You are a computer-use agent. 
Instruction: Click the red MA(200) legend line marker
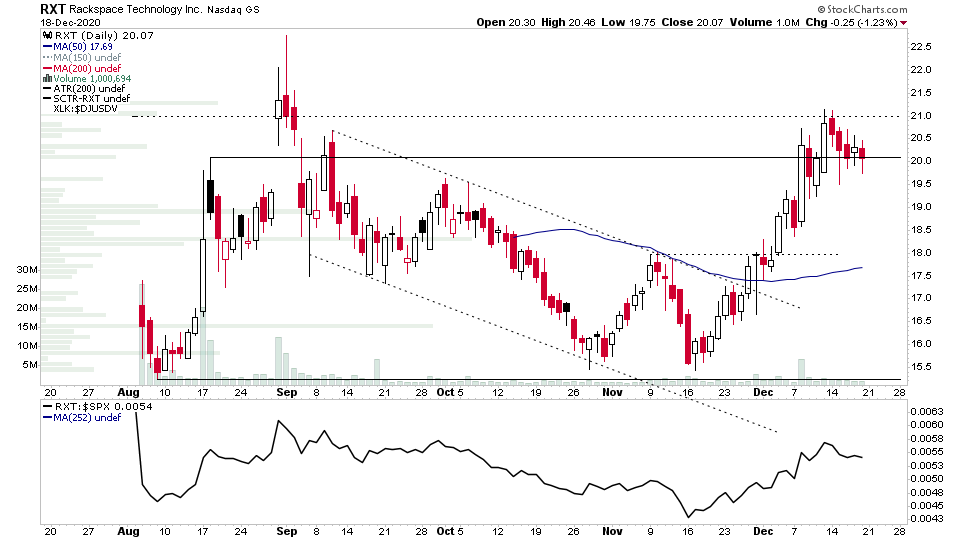tap(47, 69)
